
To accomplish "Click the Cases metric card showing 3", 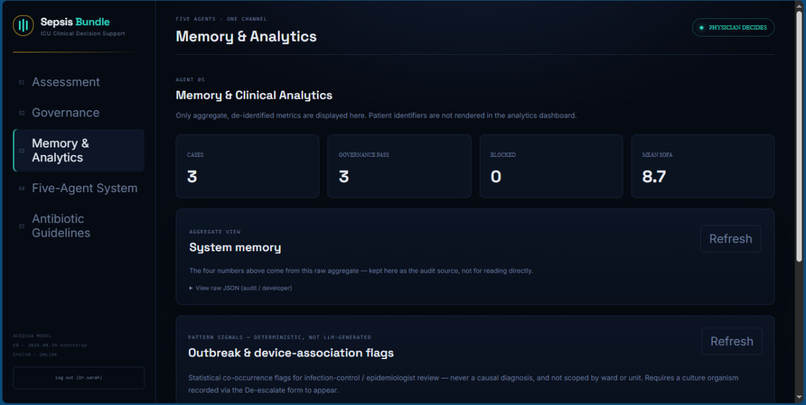I will click(x=248, y=166).
